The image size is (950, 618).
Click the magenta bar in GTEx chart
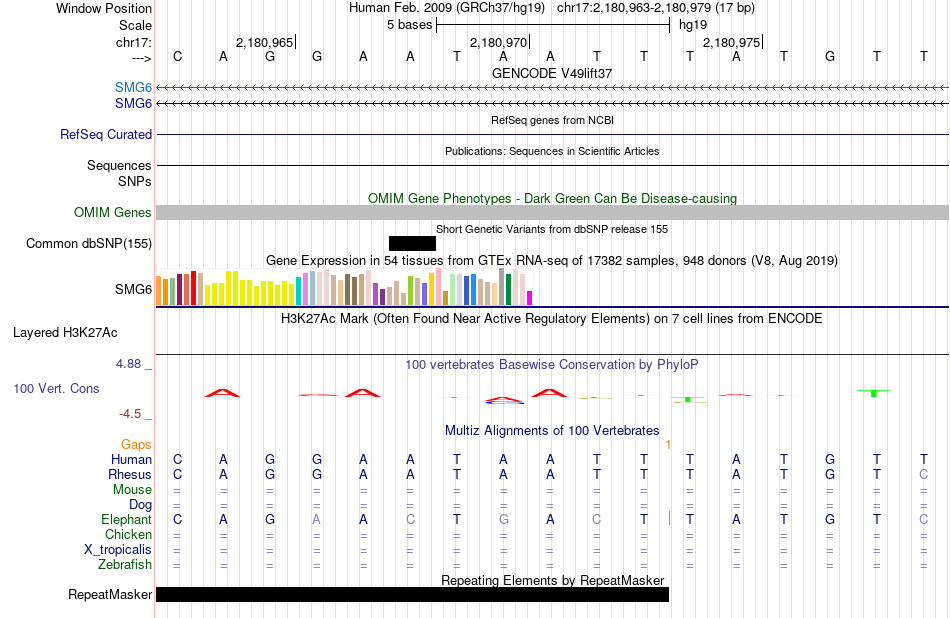point(529,298)
